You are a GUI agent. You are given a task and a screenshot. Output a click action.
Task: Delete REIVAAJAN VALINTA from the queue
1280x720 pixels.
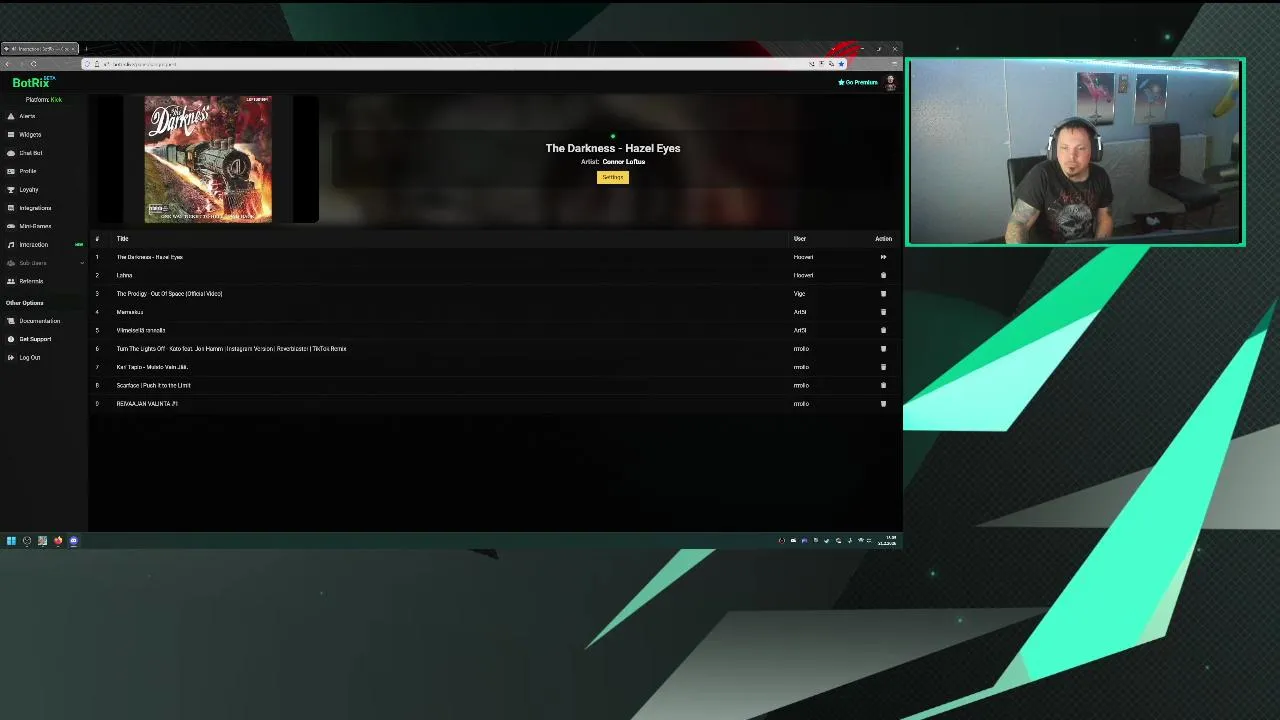coord(883,404)
